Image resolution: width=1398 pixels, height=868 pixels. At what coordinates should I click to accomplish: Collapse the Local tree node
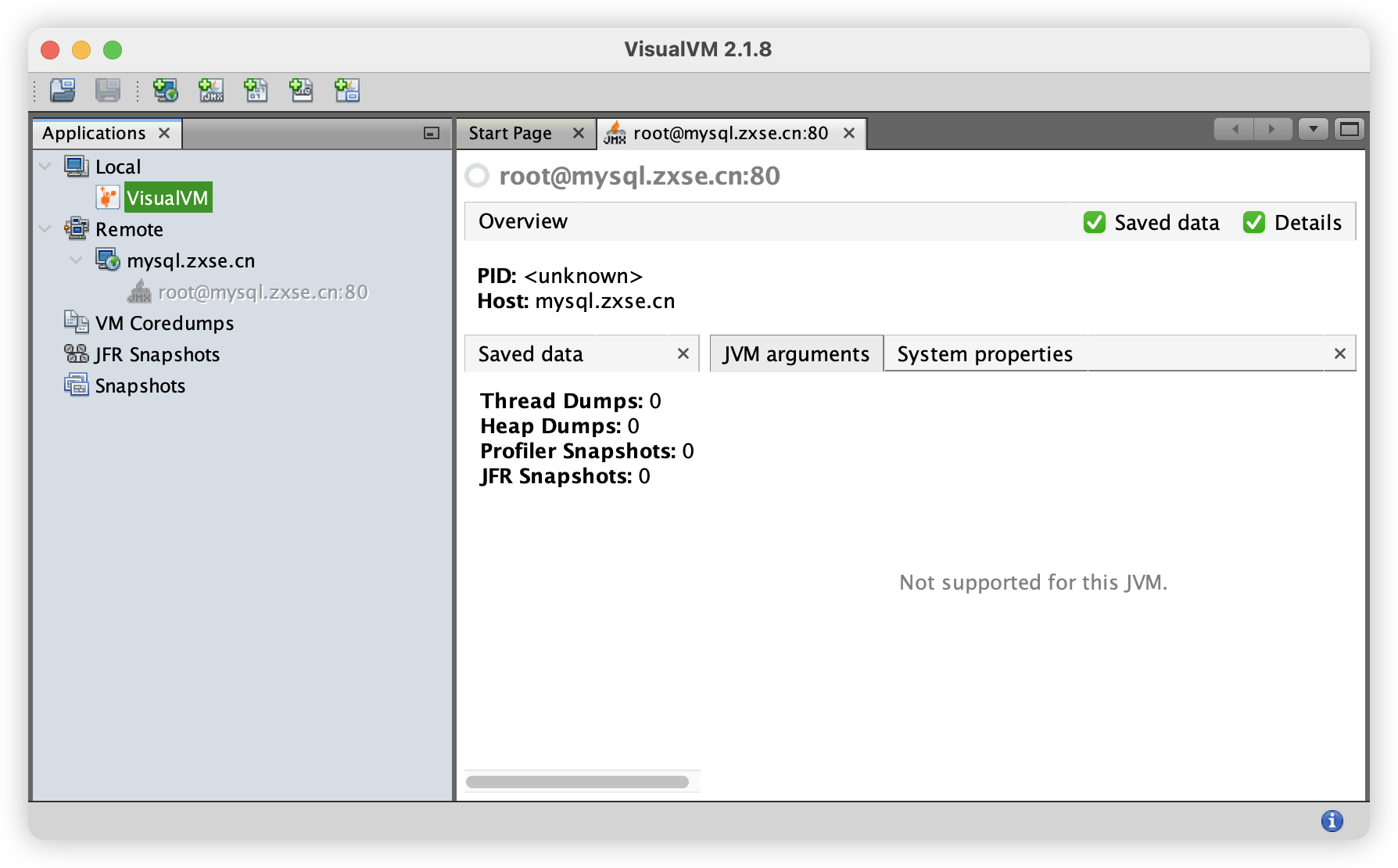45,167
